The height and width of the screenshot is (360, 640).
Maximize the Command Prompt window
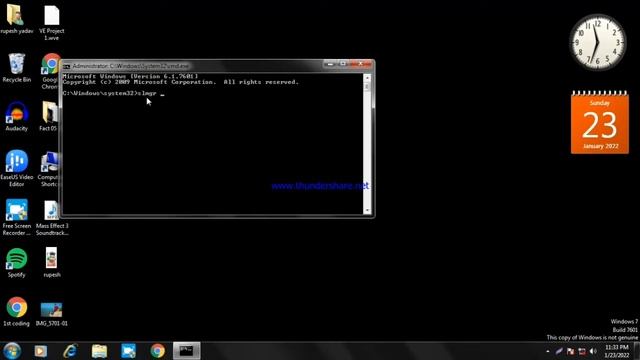point(343,64)
